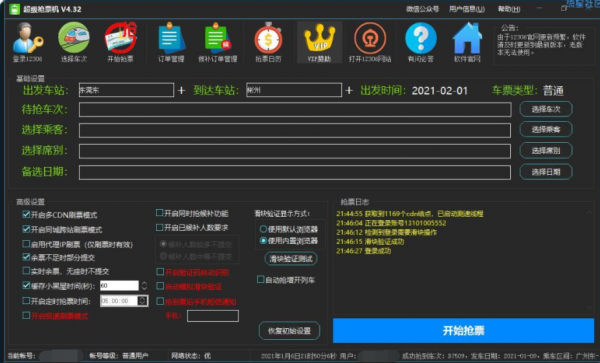The image size is (600, 363).
Task: Click the 手机 phone number field
Action: 213,316
